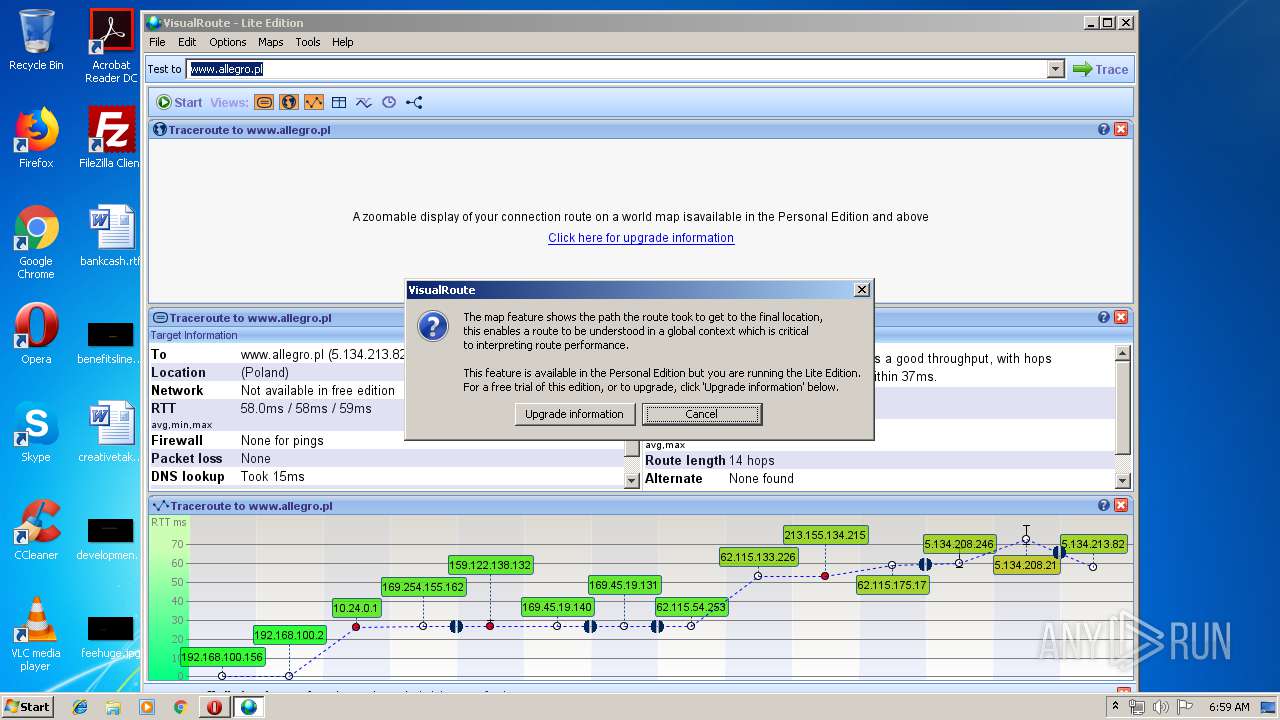Open help for the summary panel
This screenshot has height=720, width=1280.
1104,318
